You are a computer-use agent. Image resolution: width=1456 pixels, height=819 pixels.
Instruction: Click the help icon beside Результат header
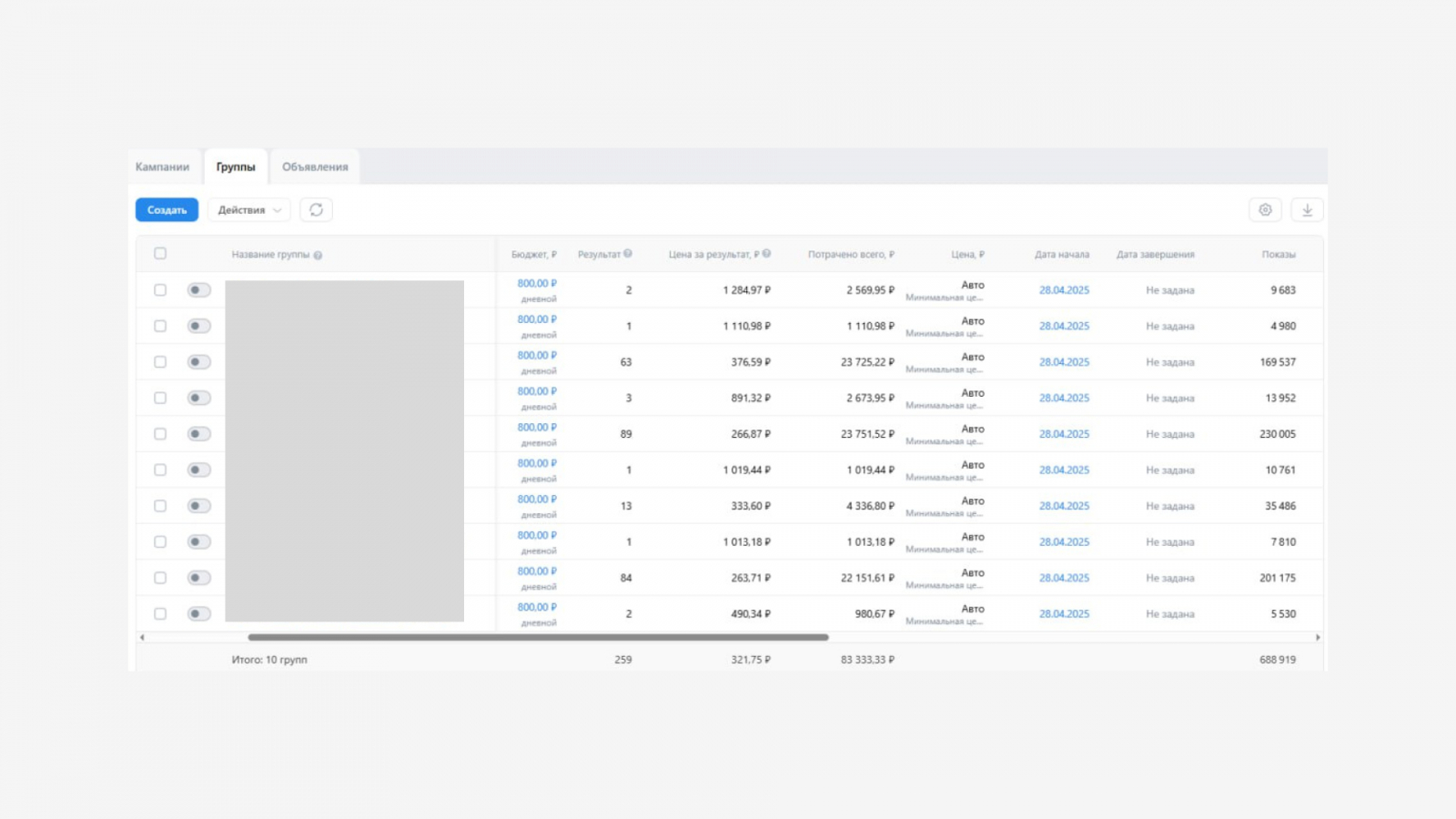click(628, 254)
